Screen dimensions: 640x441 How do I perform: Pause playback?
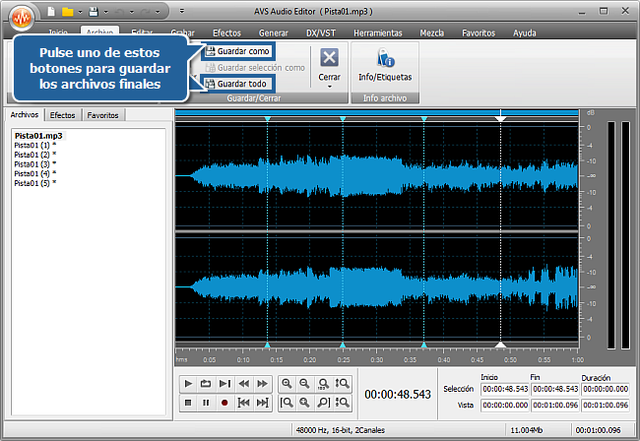click(206, 403)
